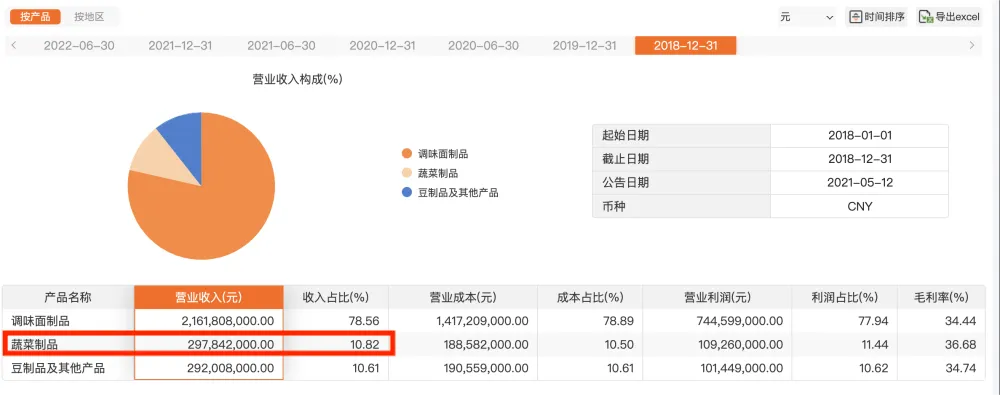The width and height of the screenshot is (1000, 395).
Task: Click the 时间排序 calendar icon
Action: (855, 17)
